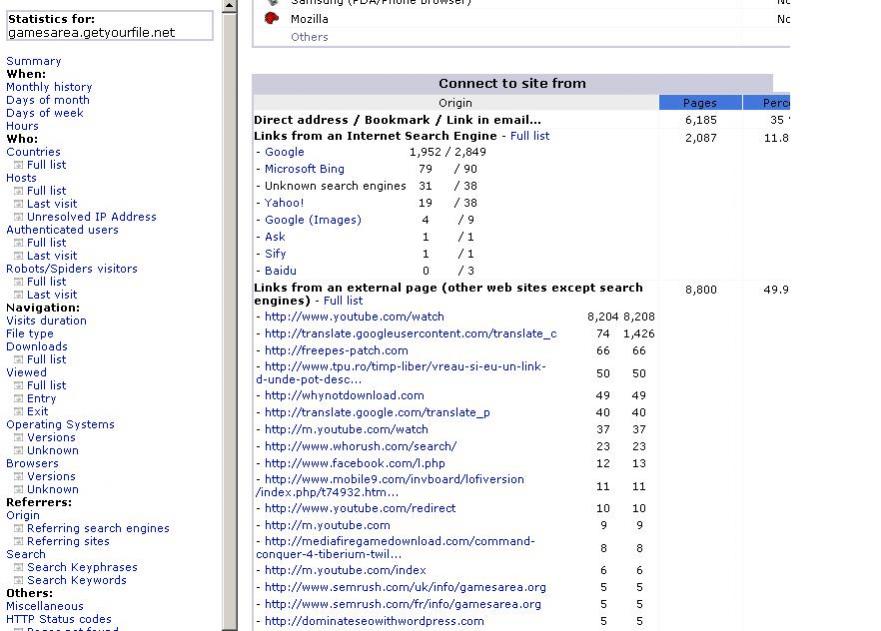The image size is (881, 631).
Task: Go to Origin under Referrers
Action: point(23,515)
